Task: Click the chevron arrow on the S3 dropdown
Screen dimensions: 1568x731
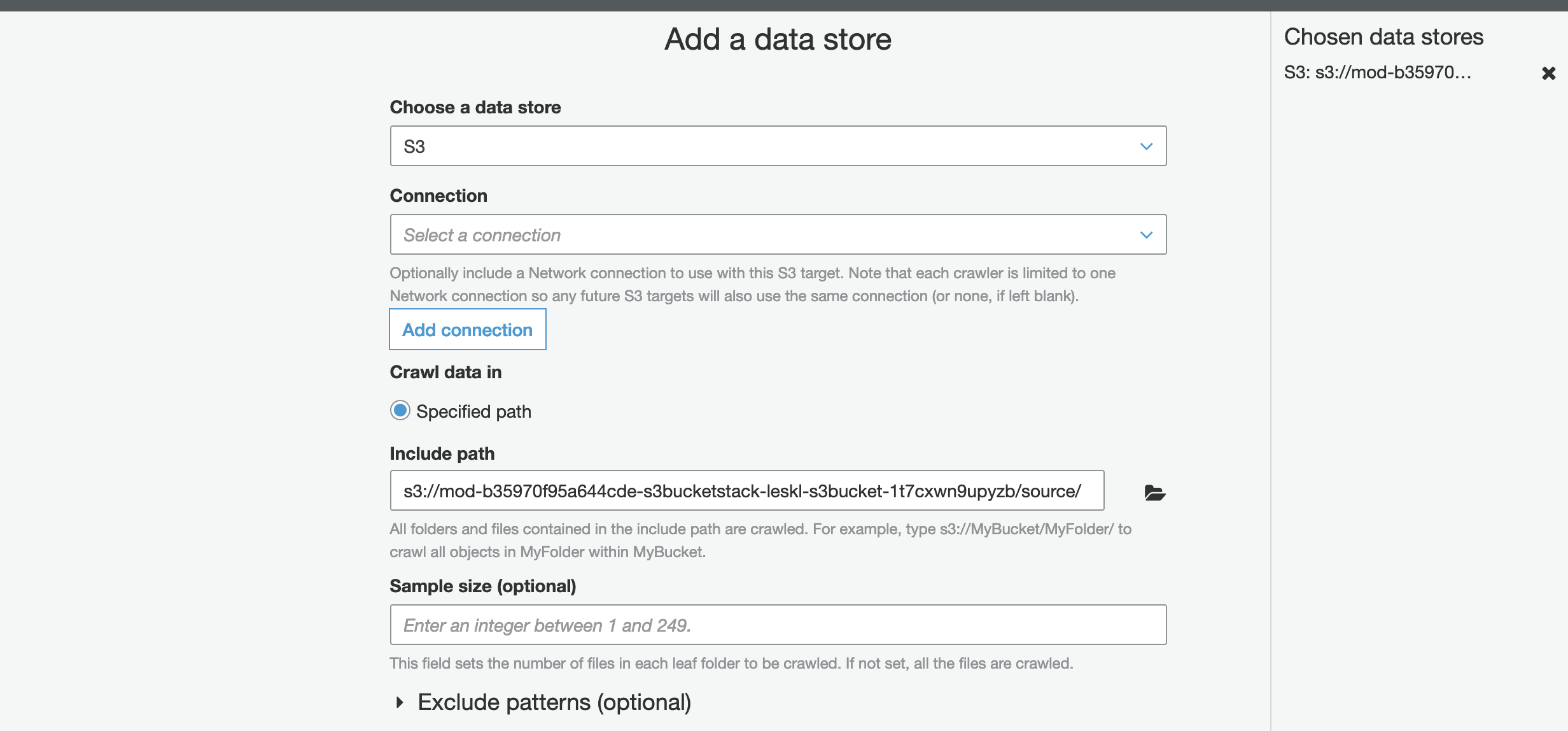Action: point(1146,146)
